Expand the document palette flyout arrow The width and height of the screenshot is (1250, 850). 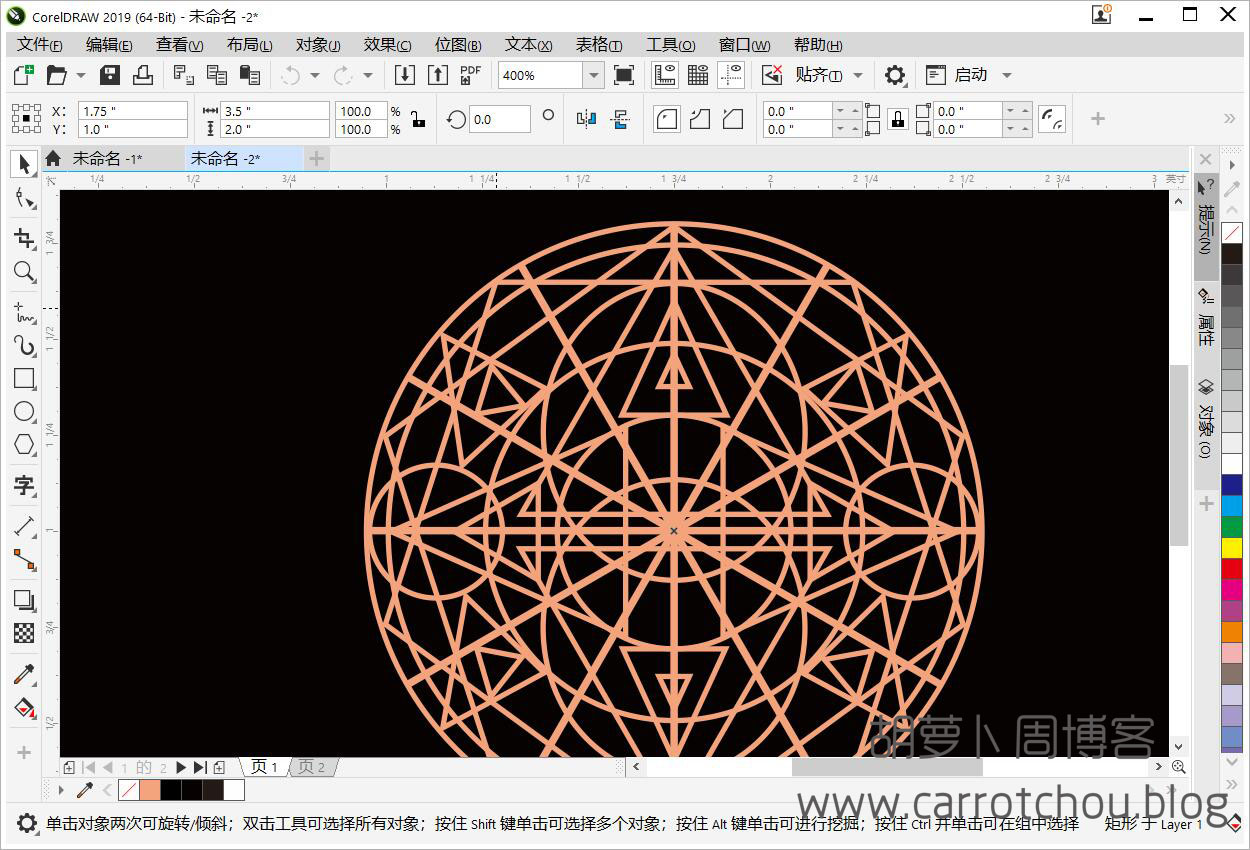tap(61, 790)
